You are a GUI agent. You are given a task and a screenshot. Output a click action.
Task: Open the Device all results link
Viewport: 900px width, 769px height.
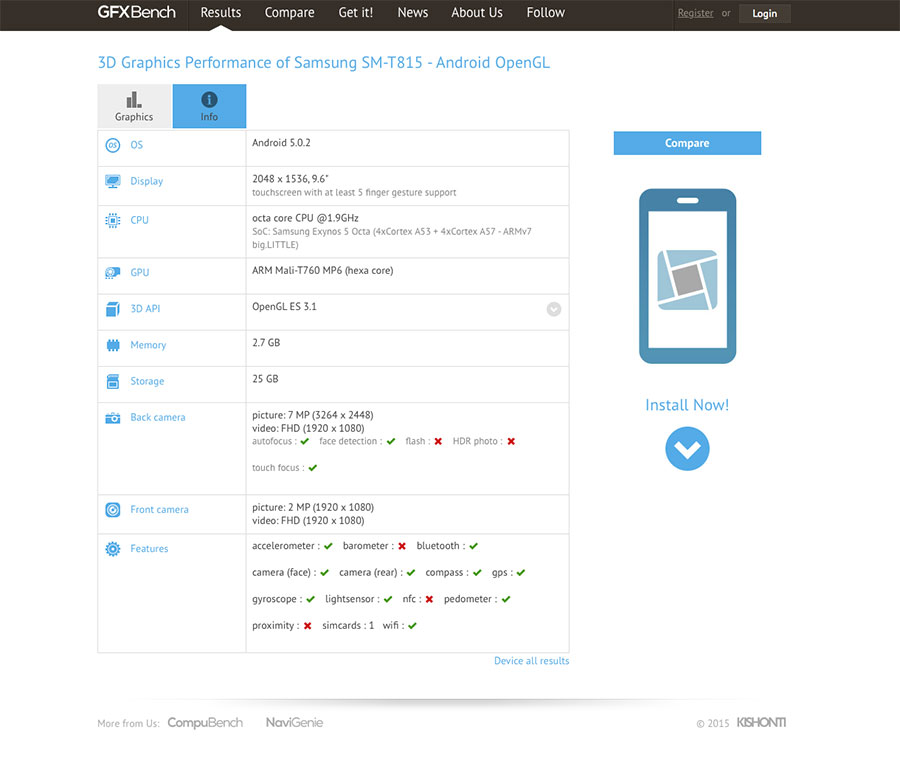pyautogui.click(x=532, y=661)
